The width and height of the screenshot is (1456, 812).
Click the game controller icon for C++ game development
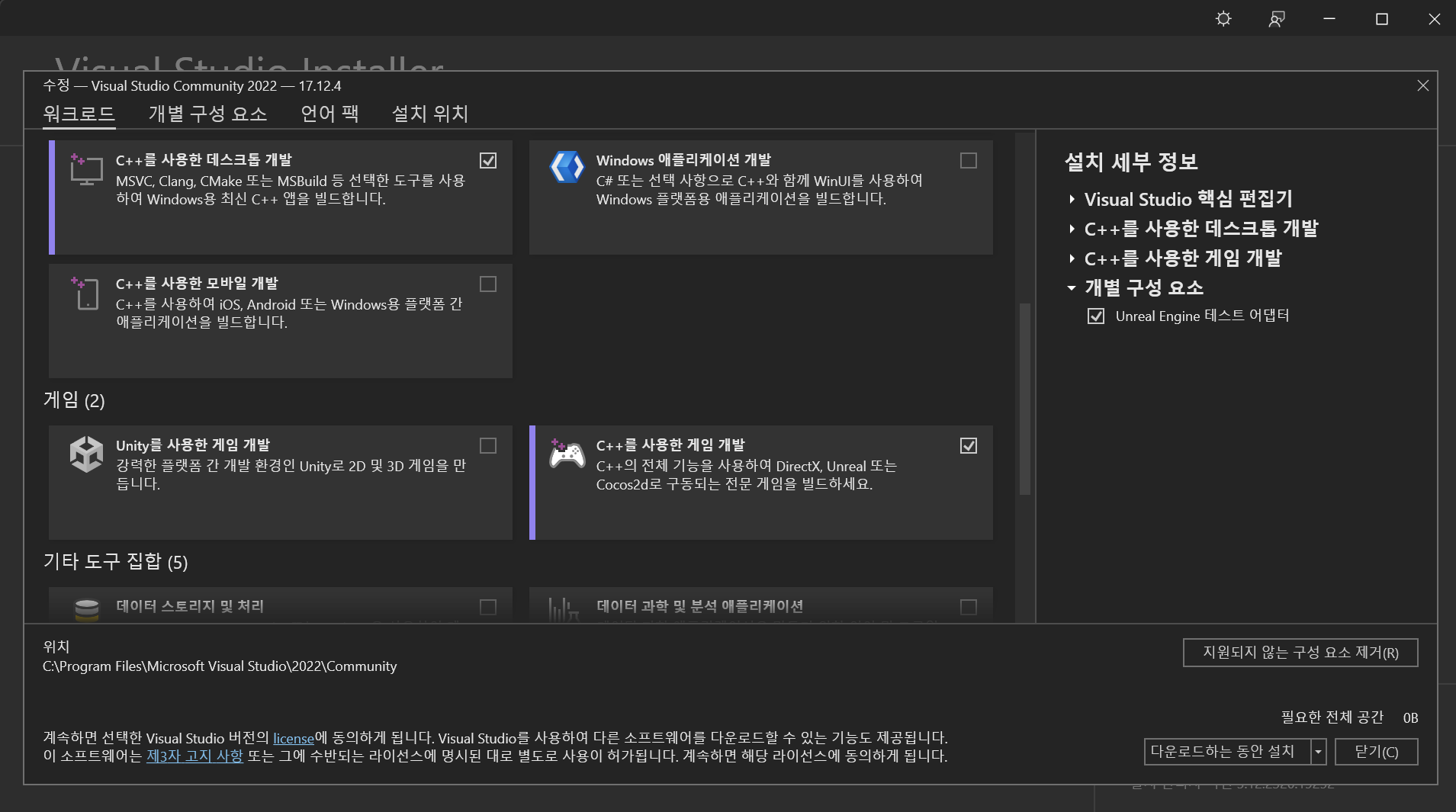coord(567,454)
